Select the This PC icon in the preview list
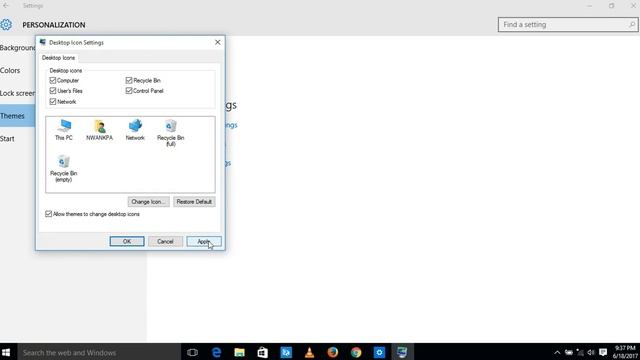 coord(64,130)
